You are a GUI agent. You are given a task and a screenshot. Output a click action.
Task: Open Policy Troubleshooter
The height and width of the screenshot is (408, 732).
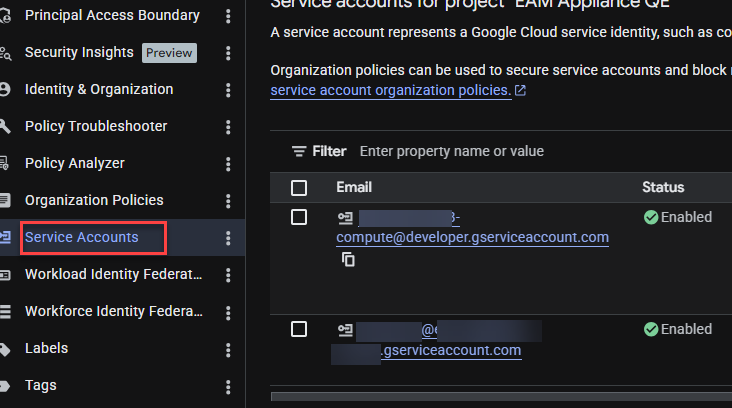96,126
